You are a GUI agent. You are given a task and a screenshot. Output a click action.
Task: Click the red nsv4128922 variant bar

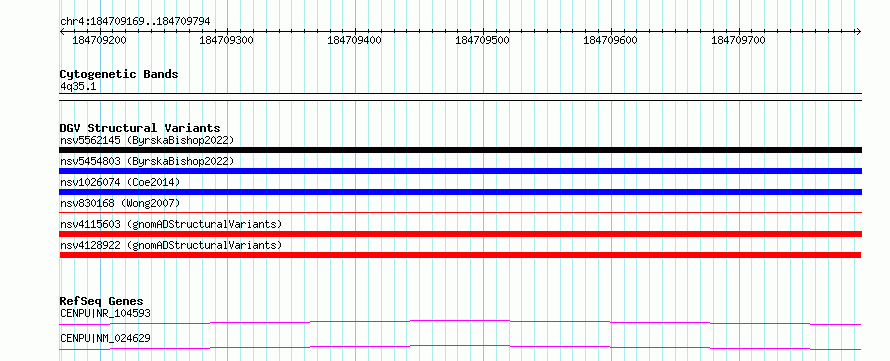coord(460,255)
